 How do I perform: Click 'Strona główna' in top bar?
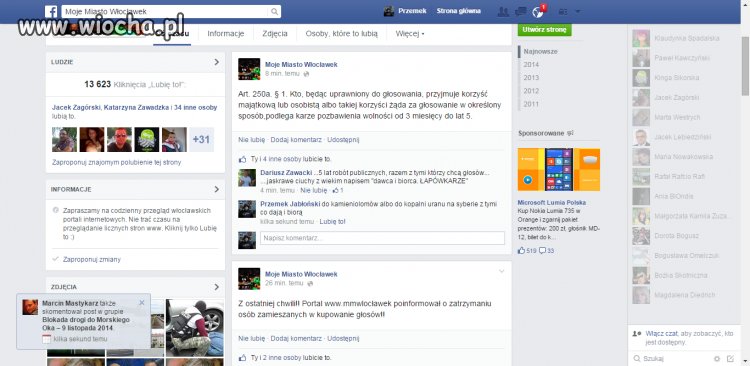click(458, 11)
